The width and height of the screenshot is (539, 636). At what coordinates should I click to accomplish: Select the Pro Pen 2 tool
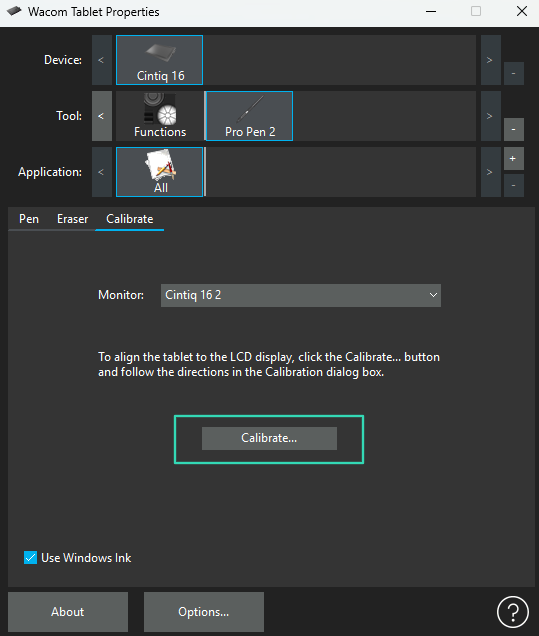click(x=249, y=116)
